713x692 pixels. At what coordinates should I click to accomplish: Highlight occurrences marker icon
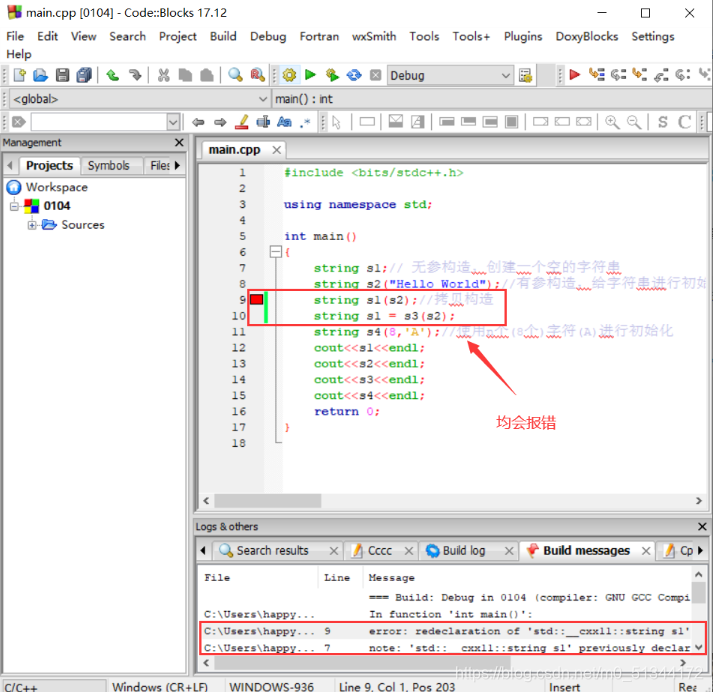pos(242,122)
